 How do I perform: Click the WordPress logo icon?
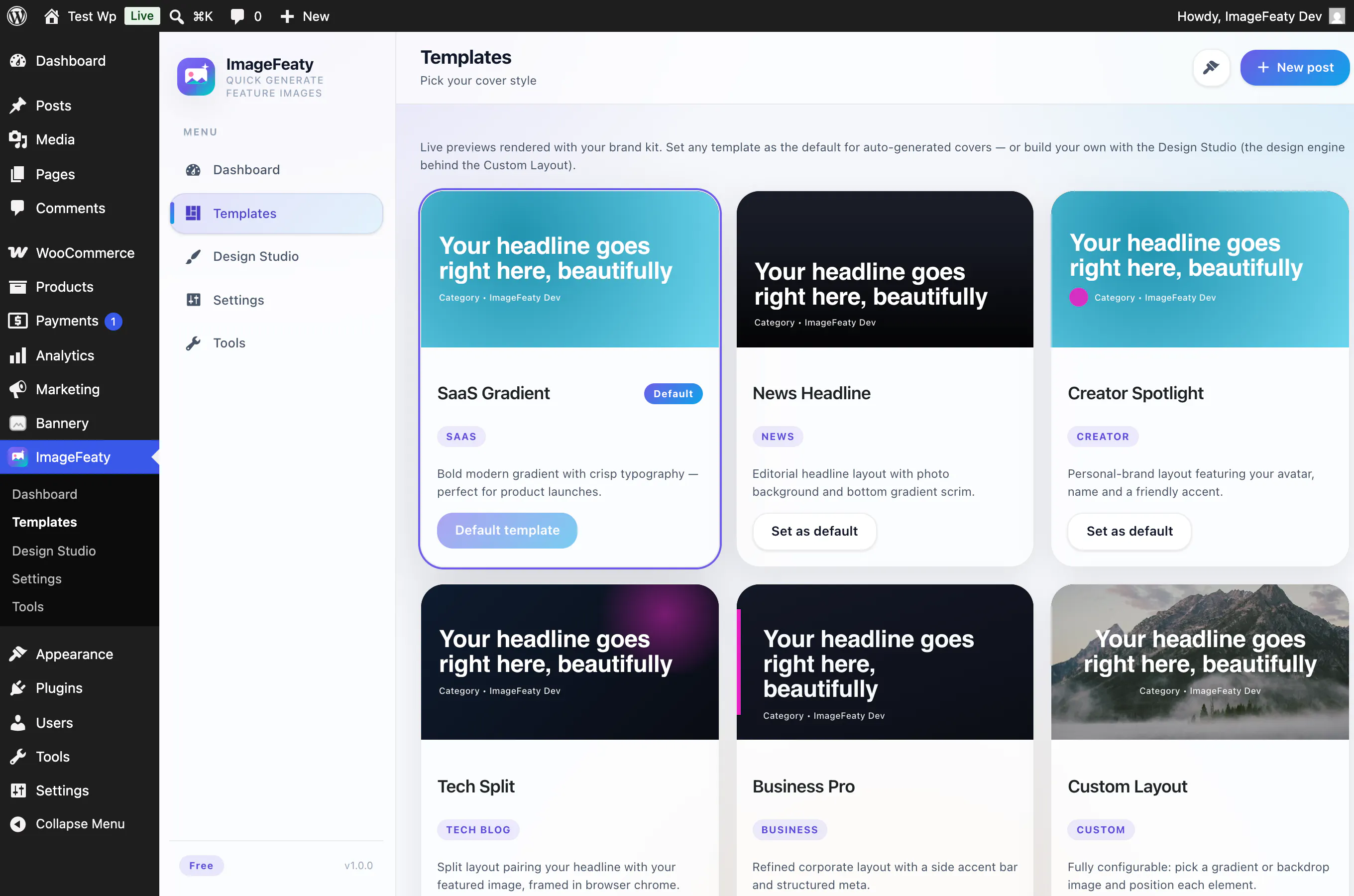(17, 16)
